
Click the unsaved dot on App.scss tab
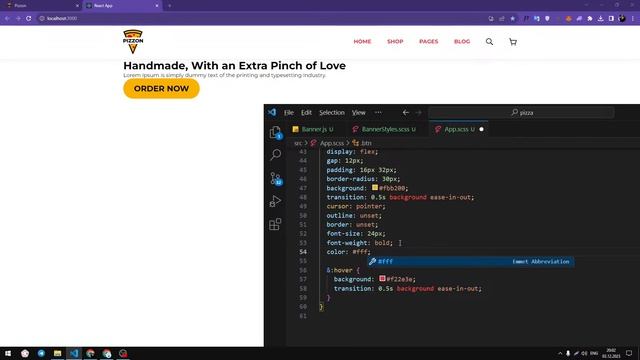(x=481, y=129)
